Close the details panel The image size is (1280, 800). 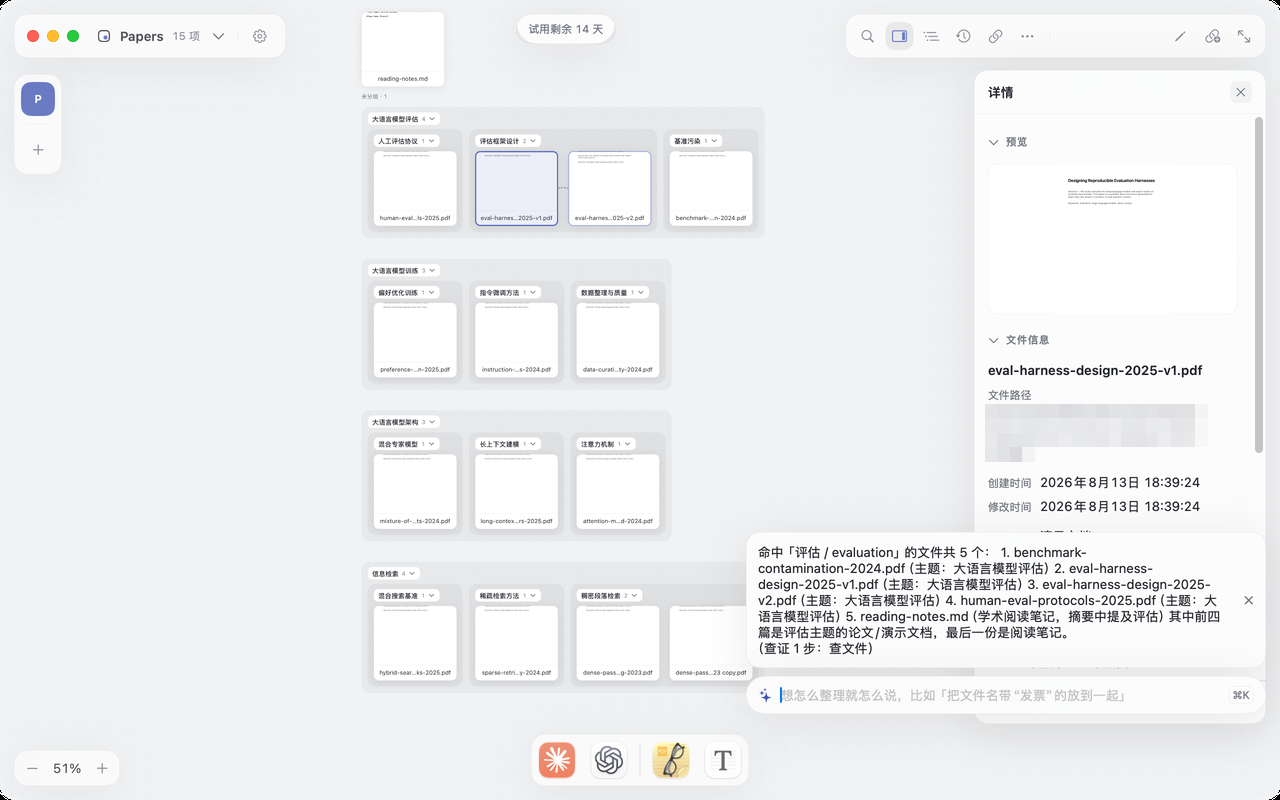(1241, 92)
